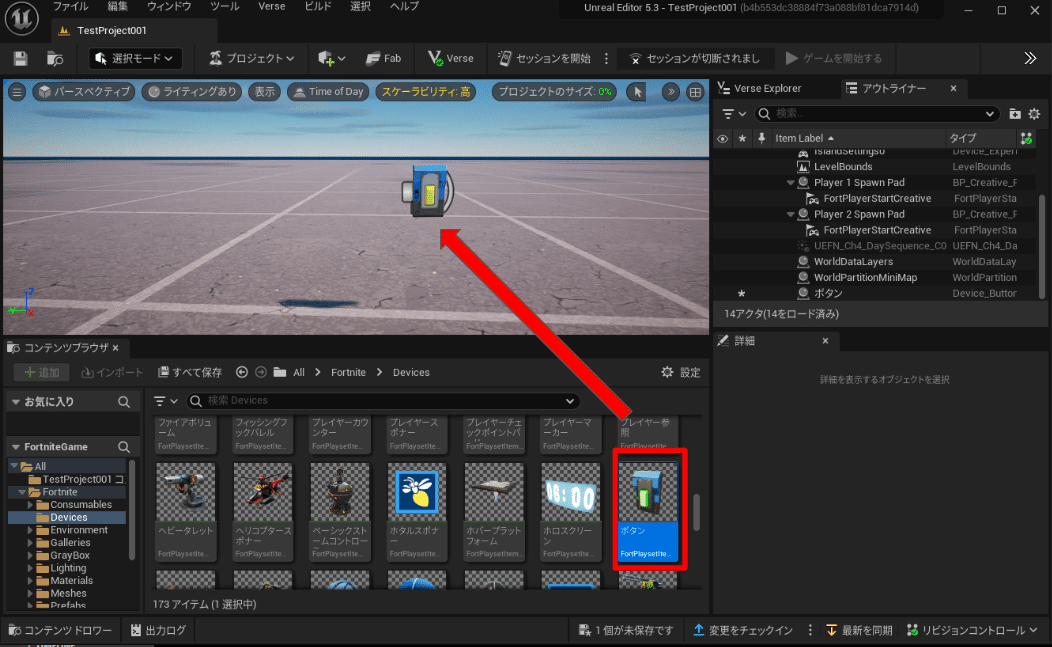Image resolution: width=1052 pixels, height=647 pixels.
Task: Toggle viewport layout grid icon
Action: click(x=695, y=92)
